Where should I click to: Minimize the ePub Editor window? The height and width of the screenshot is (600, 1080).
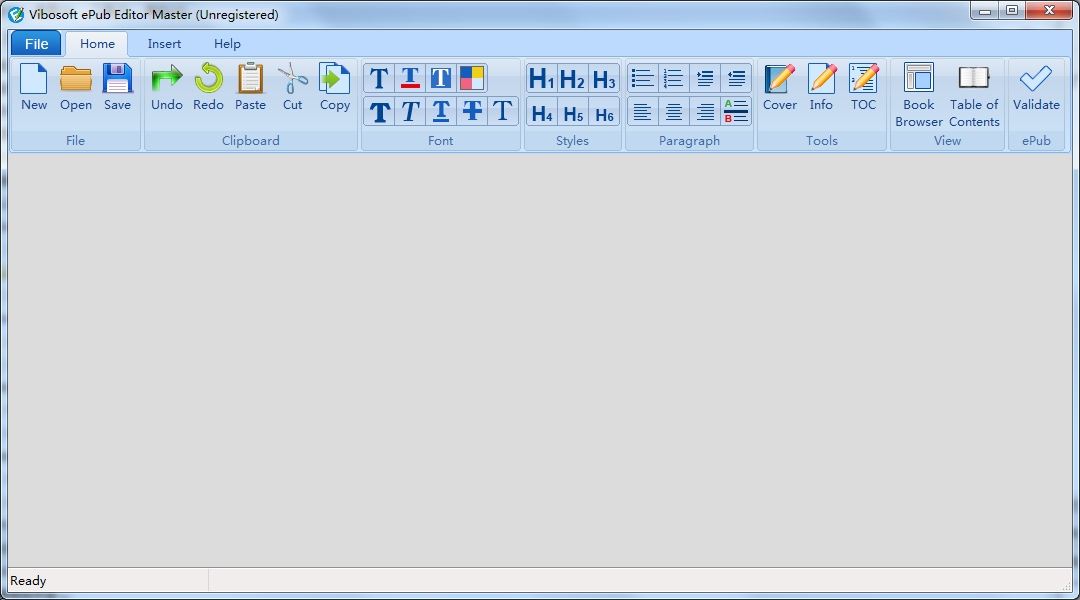[x=985, y=10]
